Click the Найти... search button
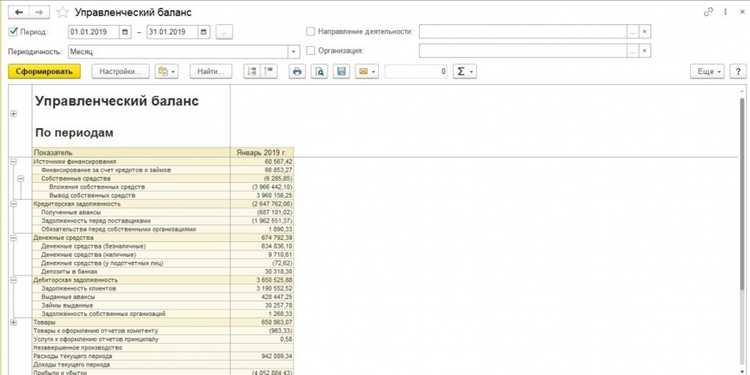 (x=211, y=71)
